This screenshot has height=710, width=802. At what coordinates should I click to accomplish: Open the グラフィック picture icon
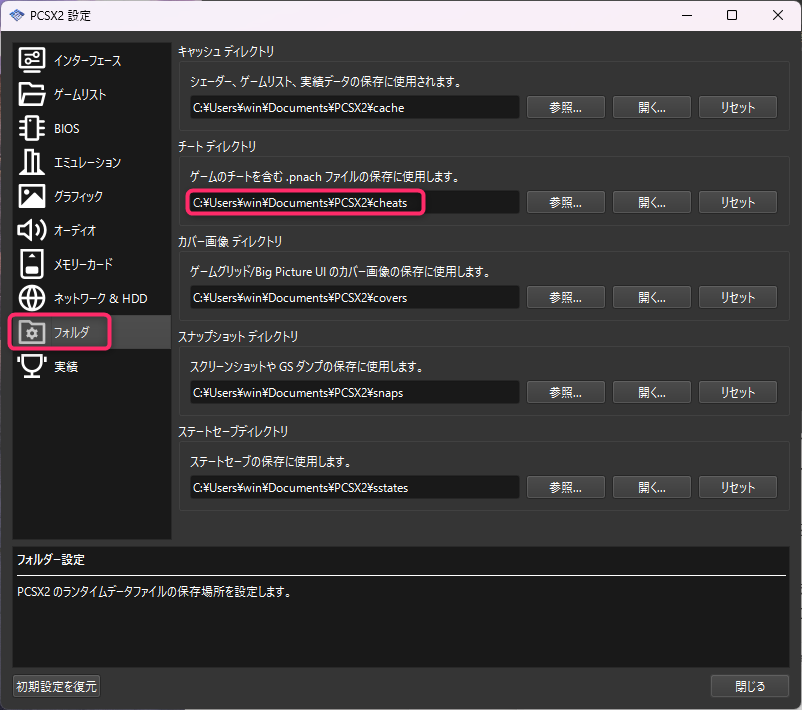[x=32, y=196]
